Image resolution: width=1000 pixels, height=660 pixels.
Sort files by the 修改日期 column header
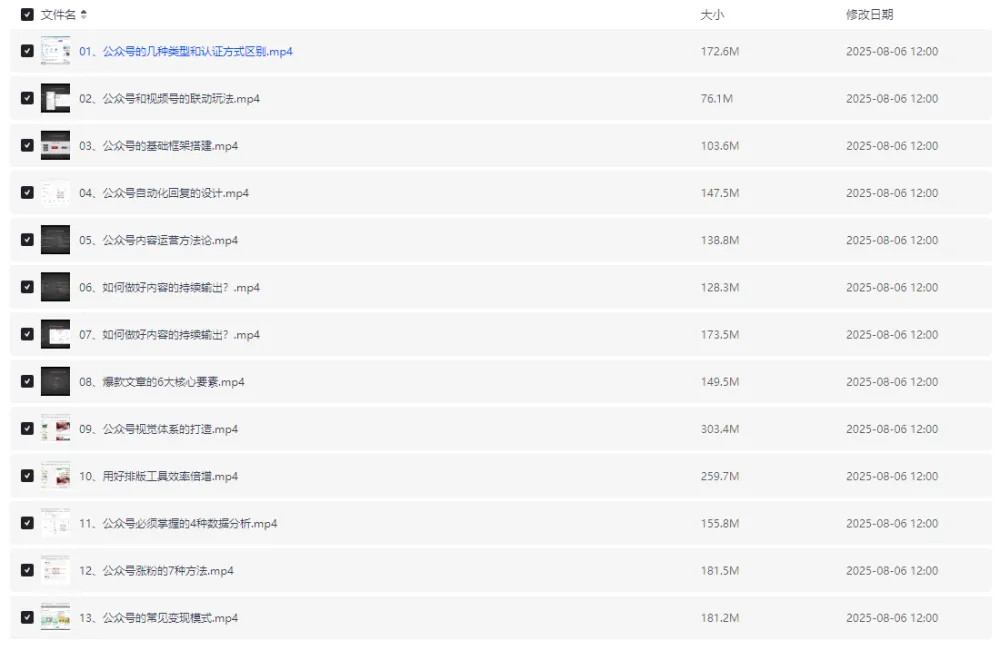[869, 15]
